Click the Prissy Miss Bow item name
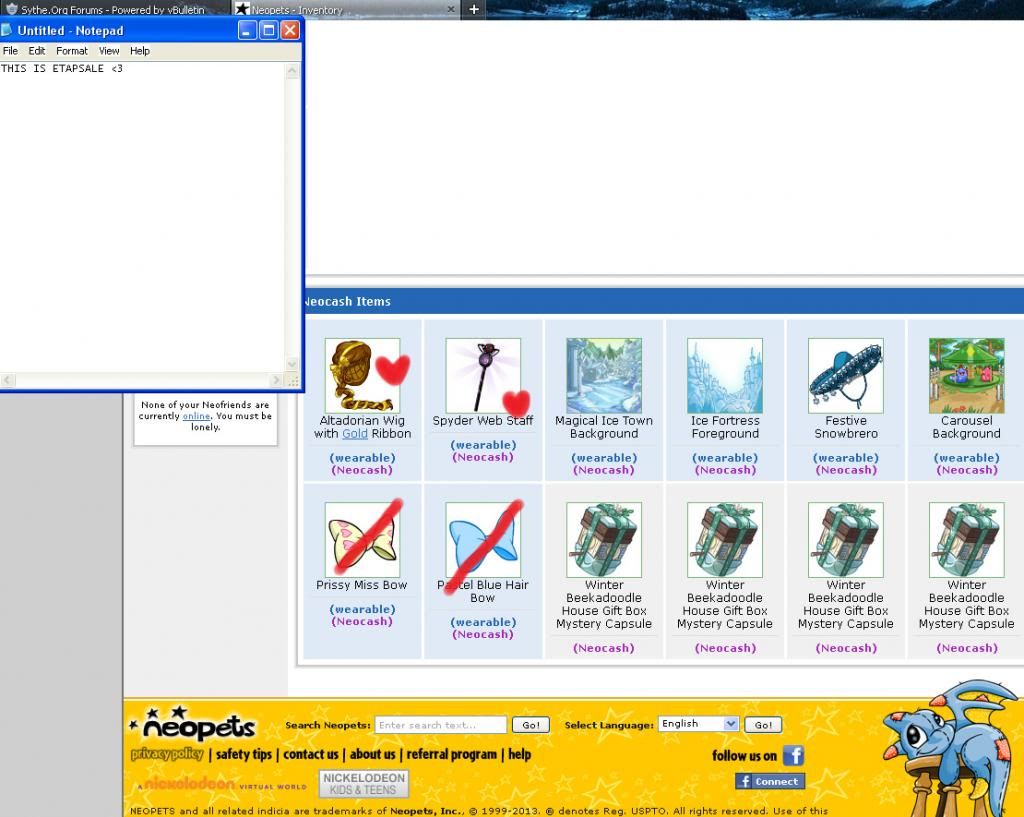1024x817 pixels. pos(362,585)
